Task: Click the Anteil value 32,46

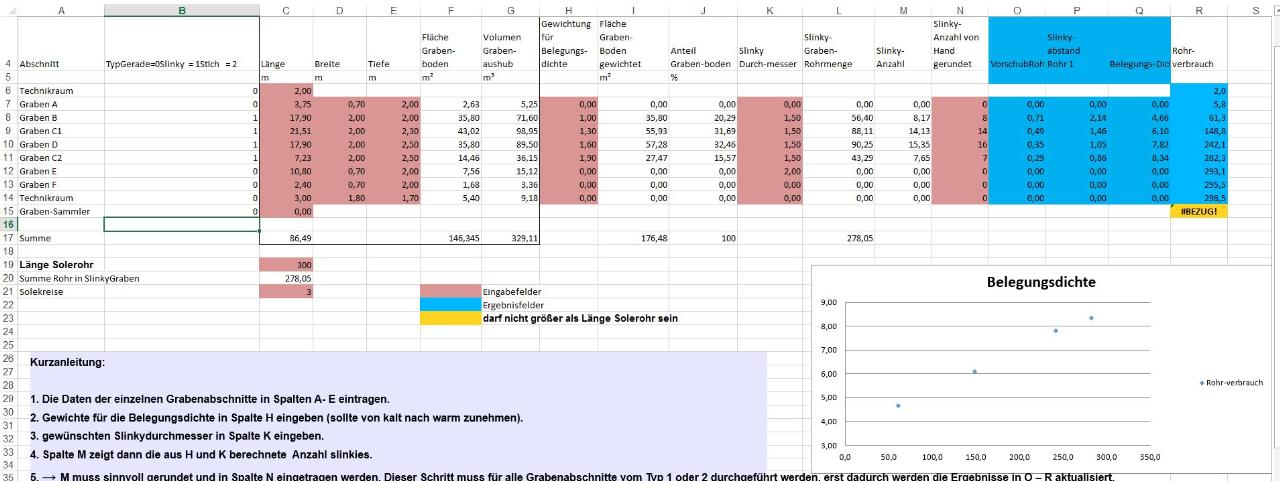Action: tap(702, 144)
